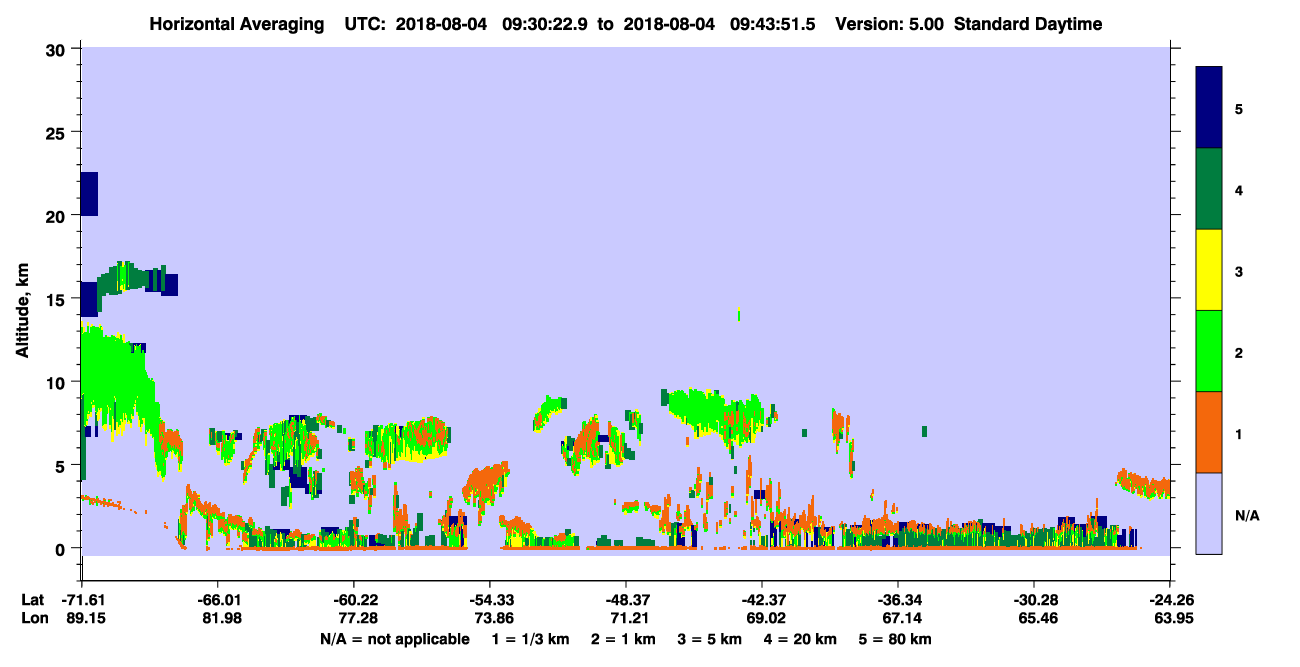
Task: Click the lavender N/A swatch
Action: click(1209, 512)
